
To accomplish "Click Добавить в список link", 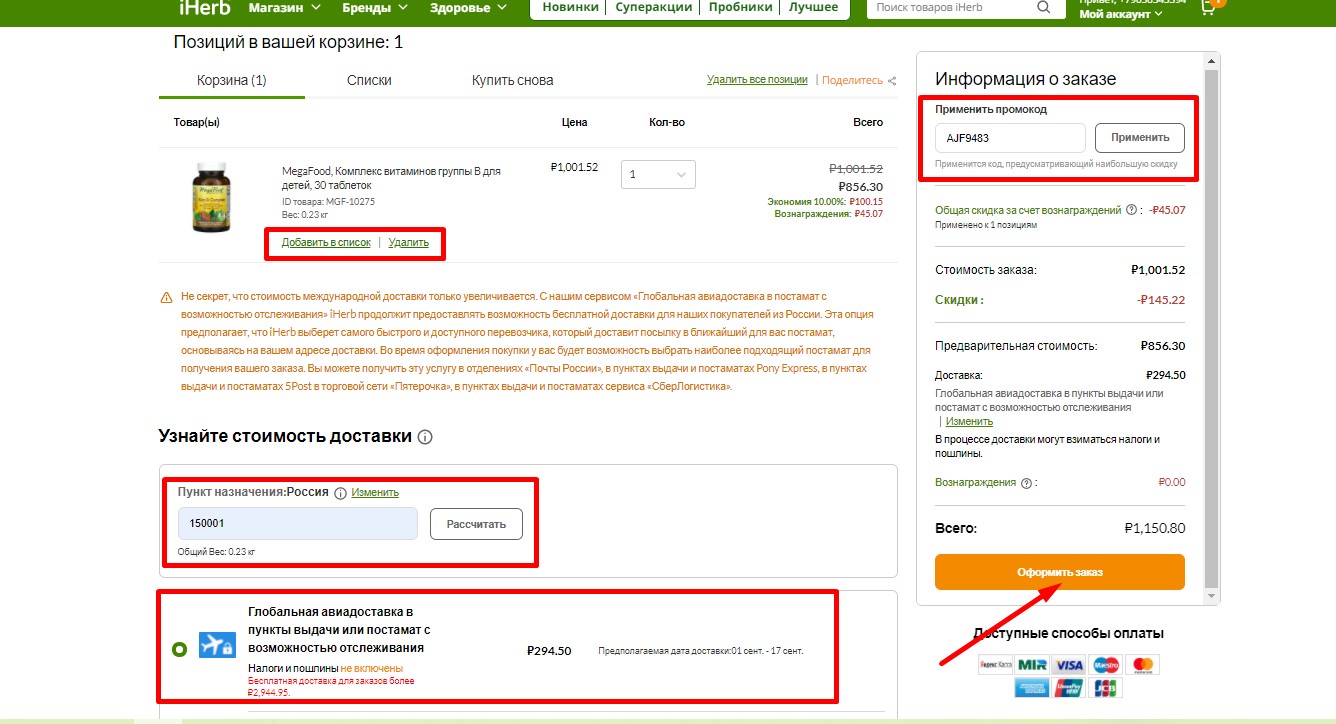I will pyautogui.click(x=326, y=242).
